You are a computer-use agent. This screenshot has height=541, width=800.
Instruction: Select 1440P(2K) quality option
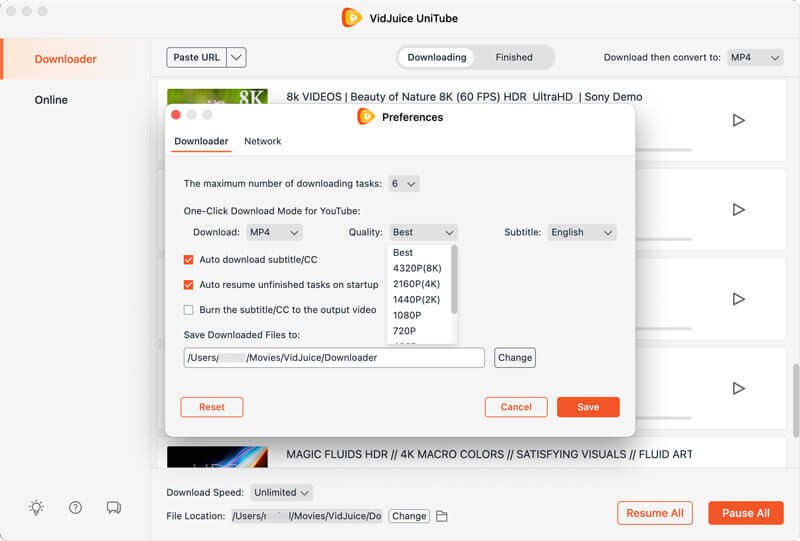point(416,300)
